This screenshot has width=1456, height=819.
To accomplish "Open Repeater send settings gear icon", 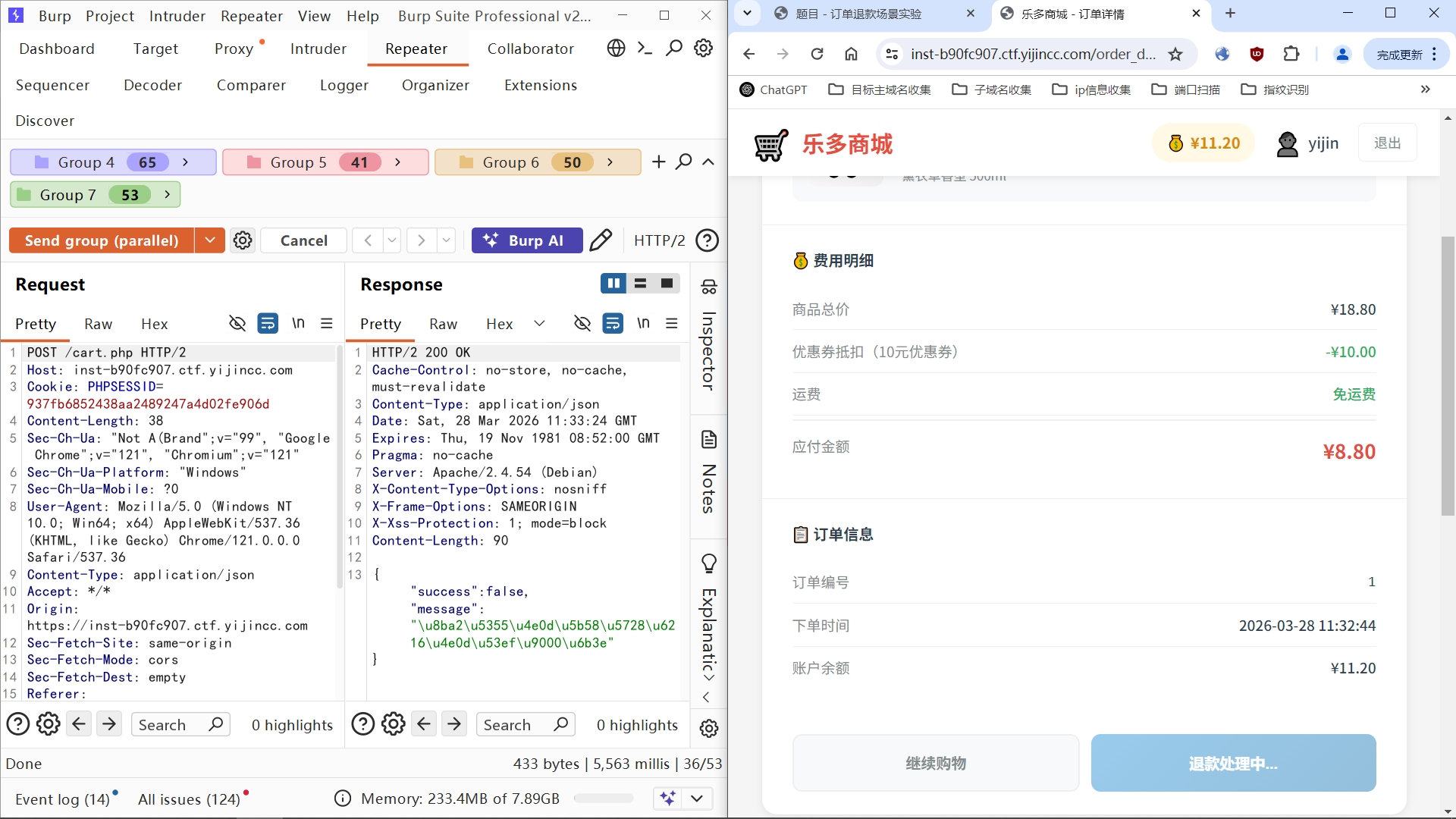I will pyautogui.click(x=243, y=240).
